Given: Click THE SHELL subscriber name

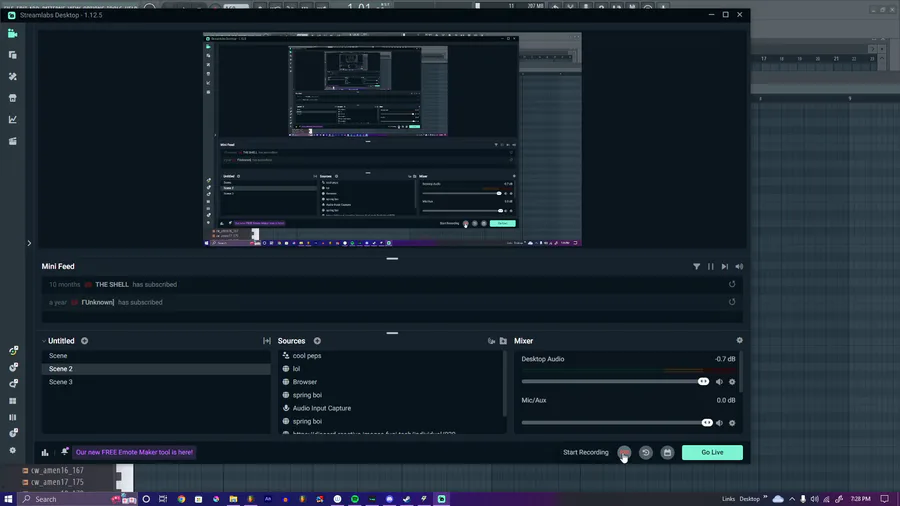Looking at the screenshot, I should (112, 285).
